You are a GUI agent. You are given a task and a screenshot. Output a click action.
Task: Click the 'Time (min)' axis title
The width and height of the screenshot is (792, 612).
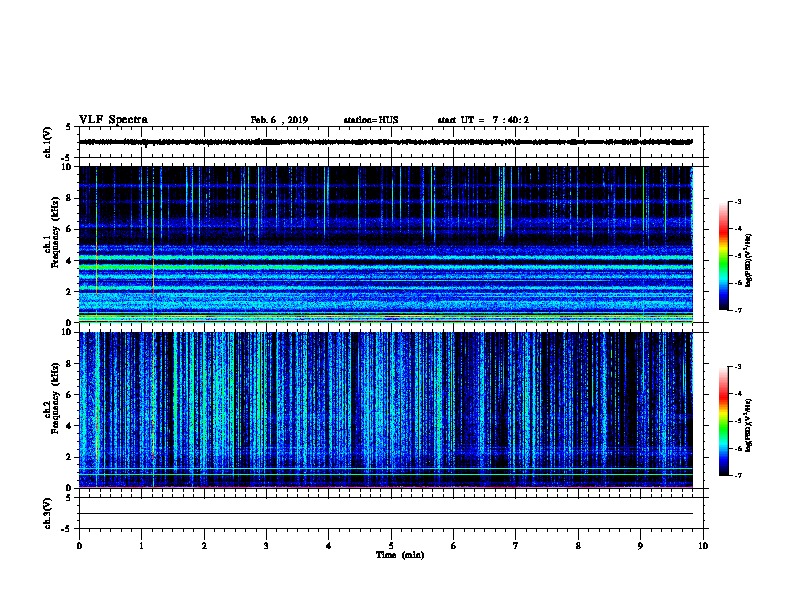tap(400, 555)
